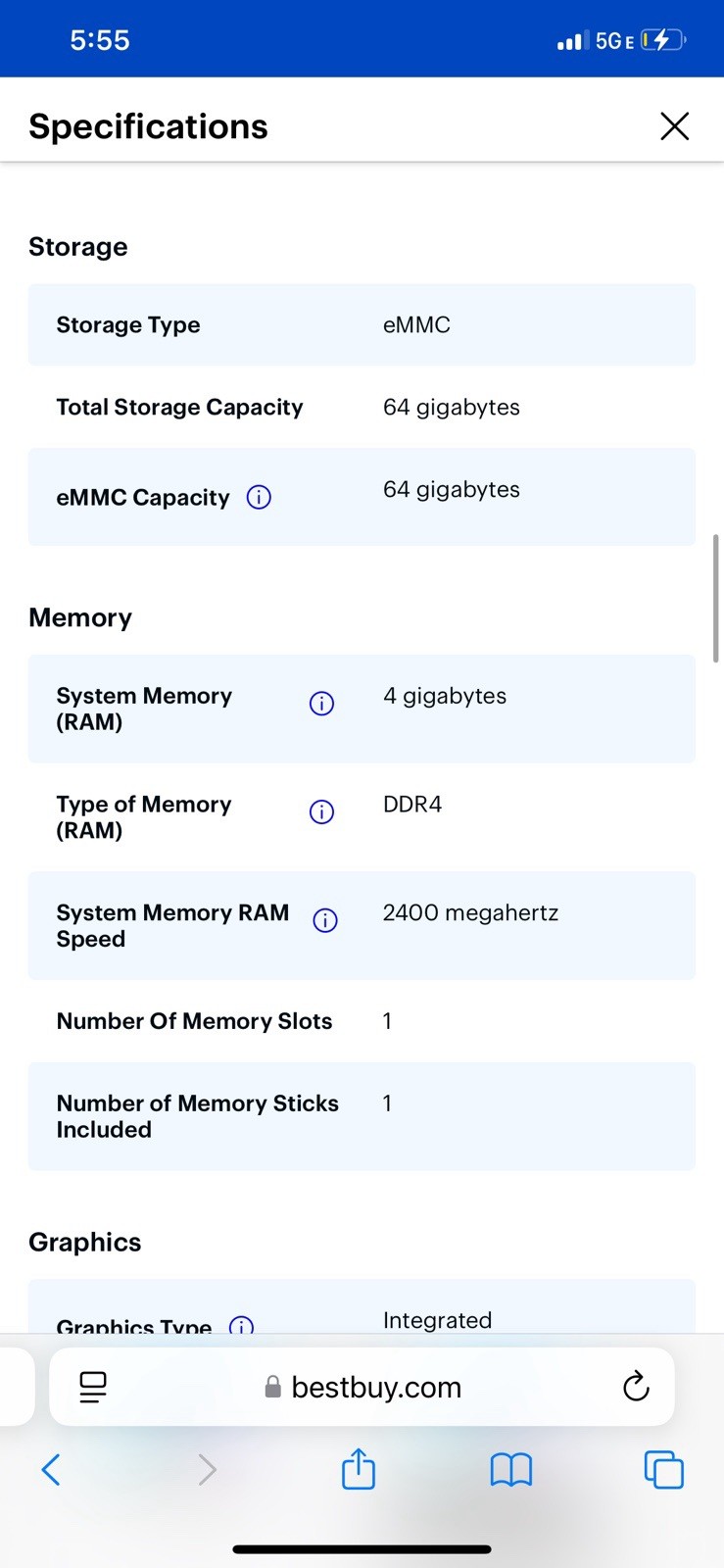Tap the bestbuy.com address bar

click(x=362, y=1387)
